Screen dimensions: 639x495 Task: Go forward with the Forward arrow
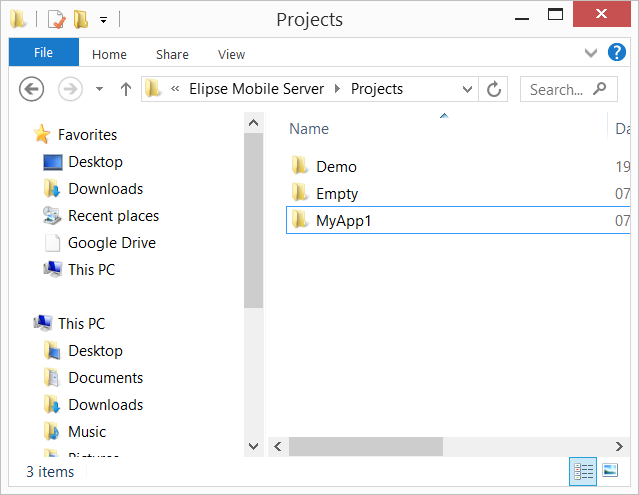pos(70,89)
